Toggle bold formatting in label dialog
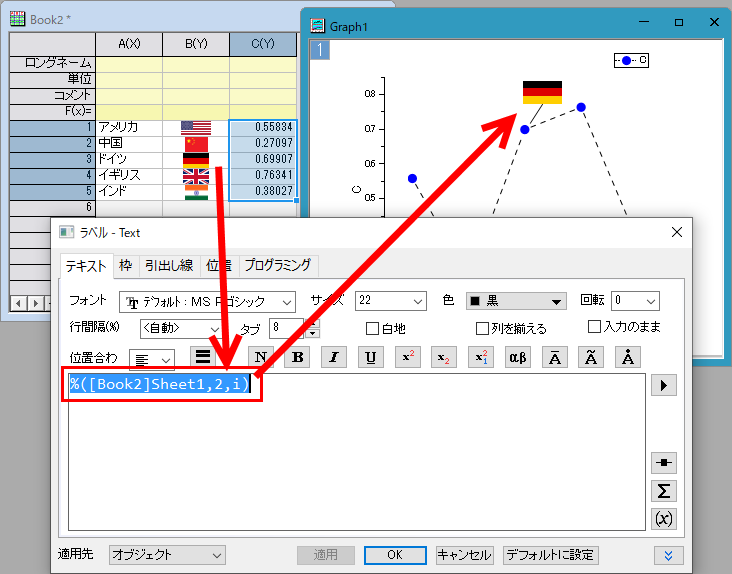 (x=297, y=357)
